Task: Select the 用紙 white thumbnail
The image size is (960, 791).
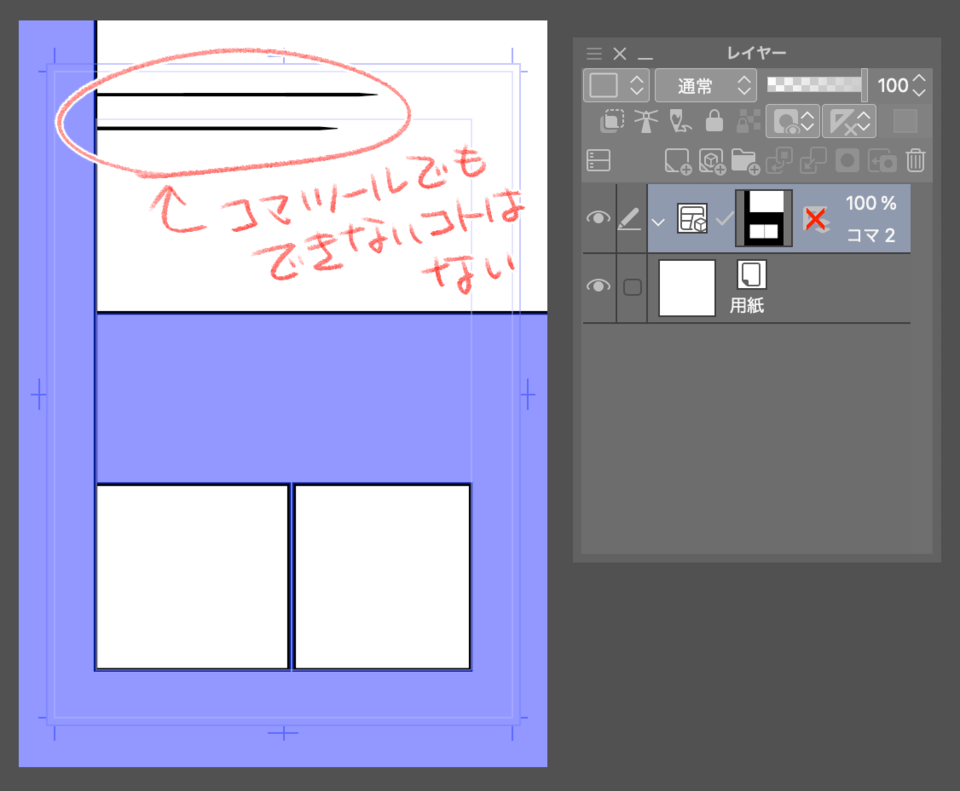Action: [x=687, y=288]
